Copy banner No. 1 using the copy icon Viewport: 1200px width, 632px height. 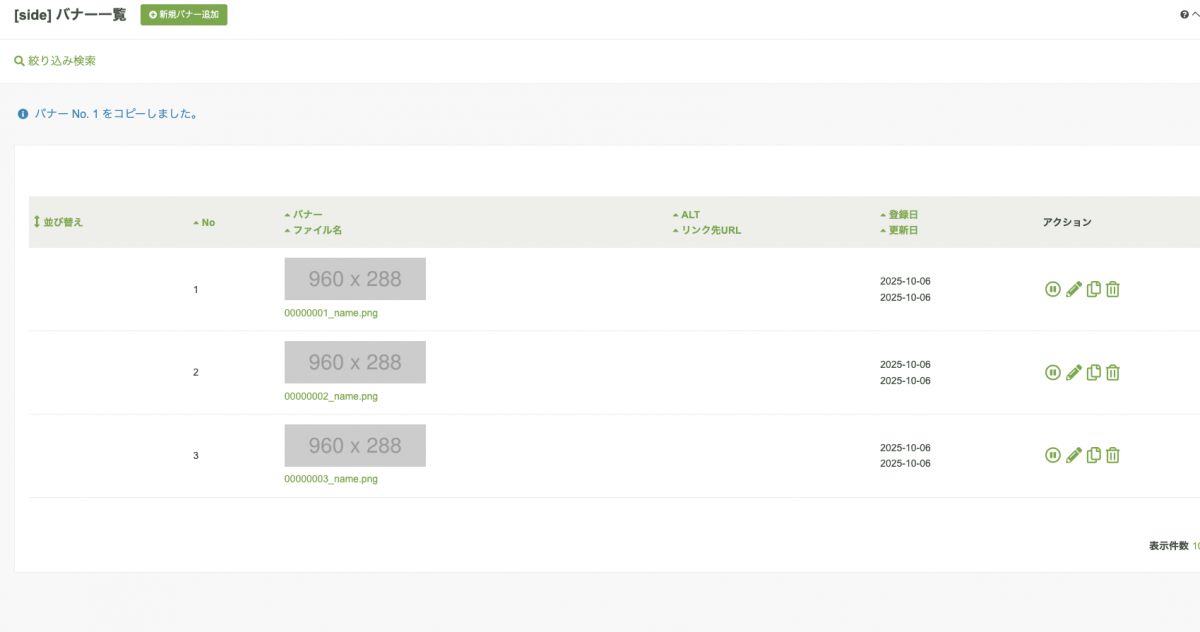point(1094,289)
